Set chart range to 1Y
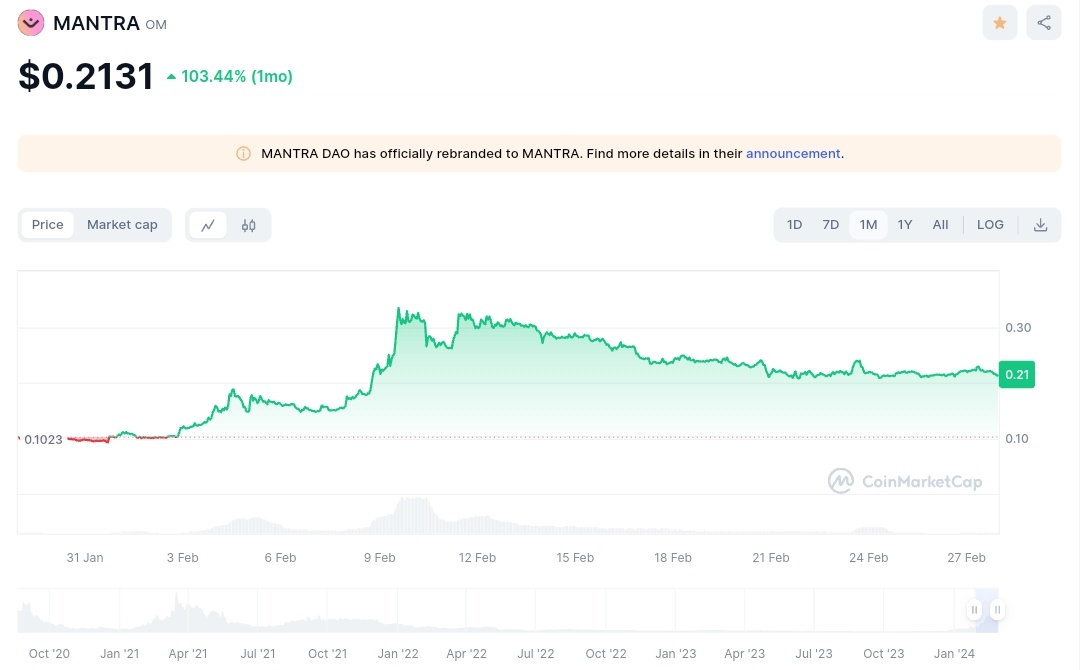This screenshot has width=1080, height=670. pyautogui.click(x=904, y=225)
